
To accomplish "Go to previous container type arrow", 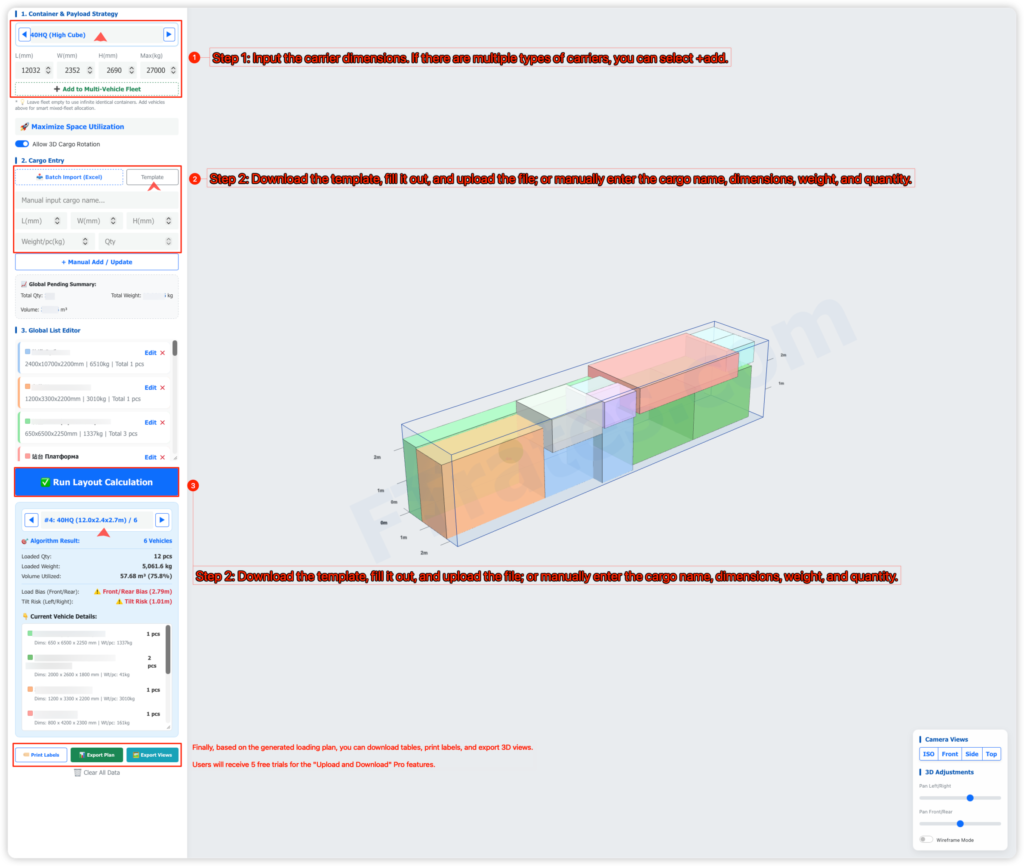I will [x=25, y=34].
